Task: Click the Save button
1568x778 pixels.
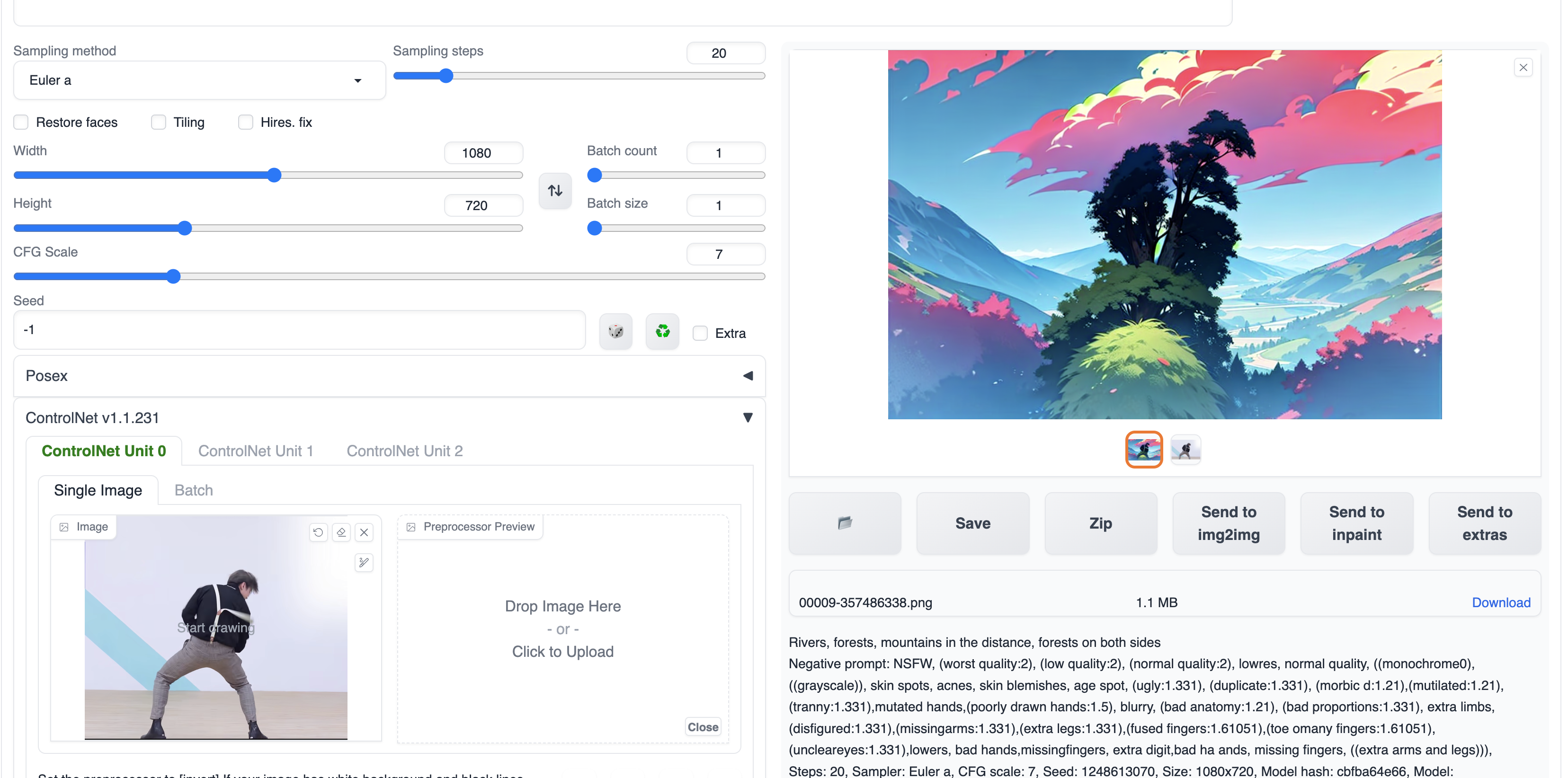Action: [973, 522]
